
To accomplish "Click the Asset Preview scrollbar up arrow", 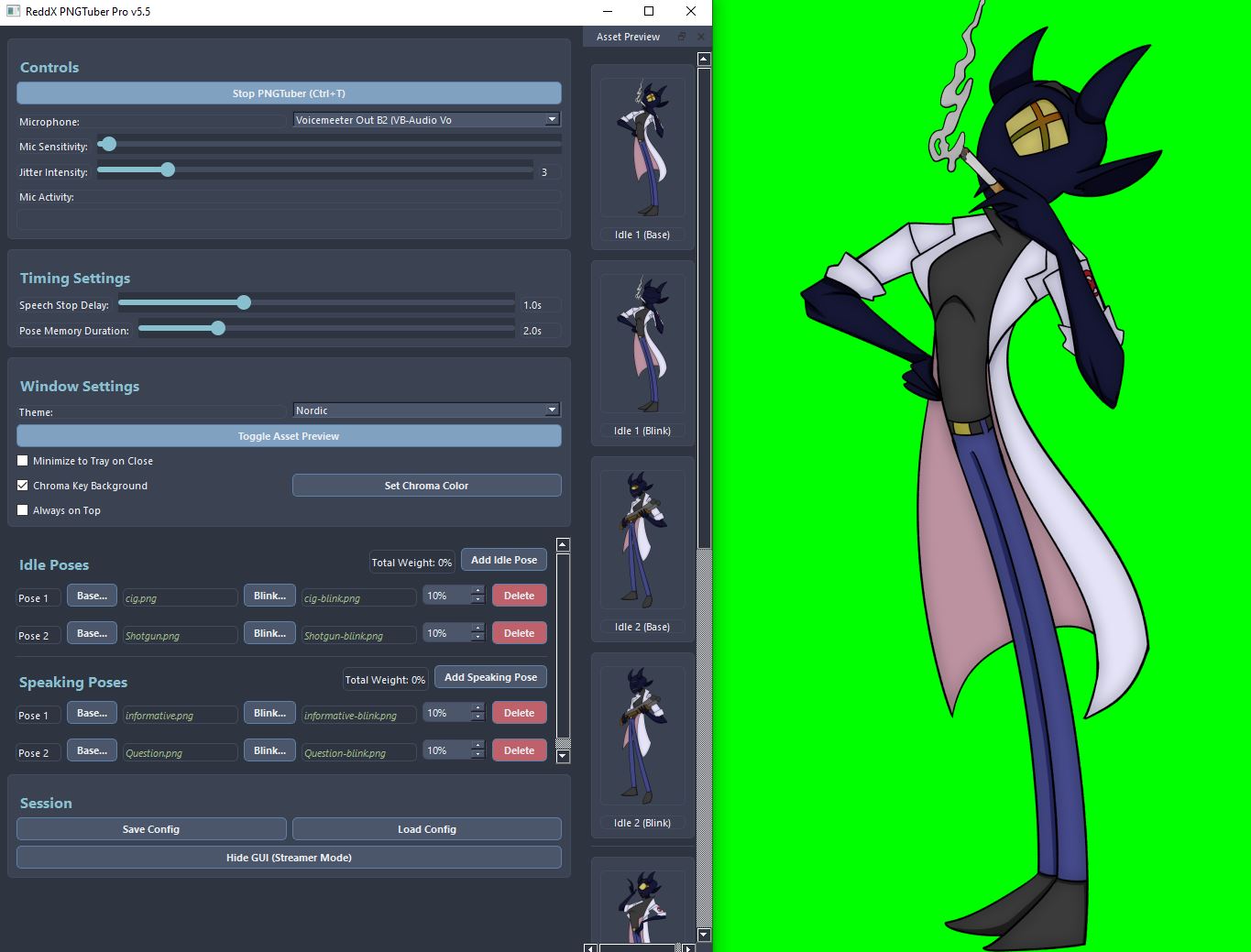I will click(x=704, y=60).
